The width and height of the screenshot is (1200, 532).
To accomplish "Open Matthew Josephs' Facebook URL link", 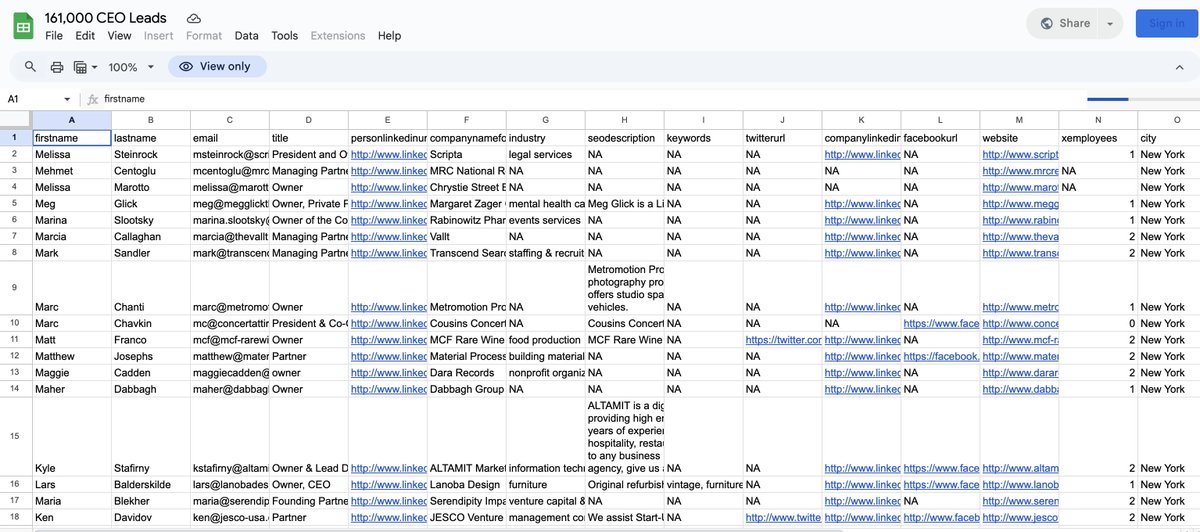I will (x=940, y=356).
